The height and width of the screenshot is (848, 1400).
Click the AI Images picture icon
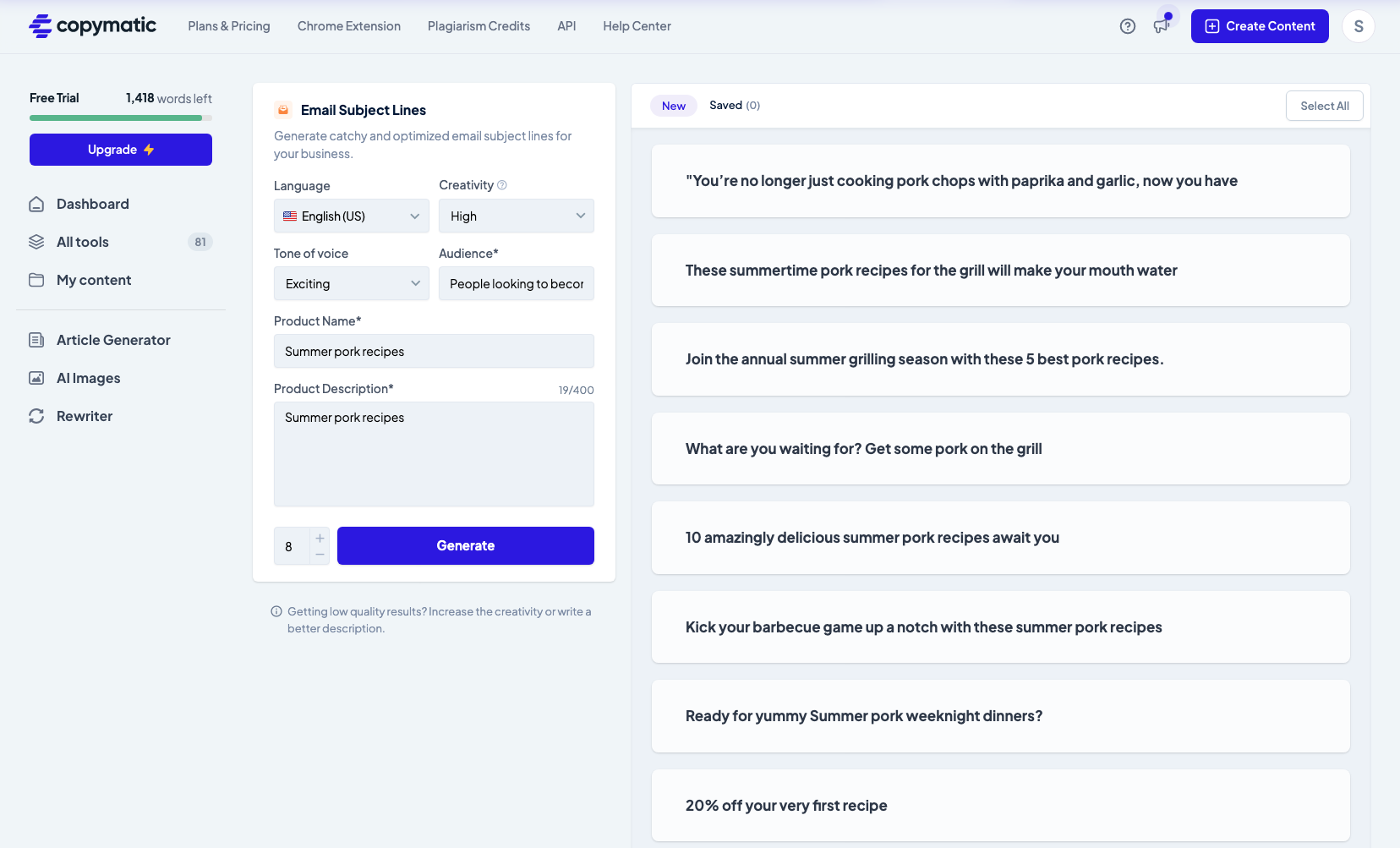(x=36, y=378)
